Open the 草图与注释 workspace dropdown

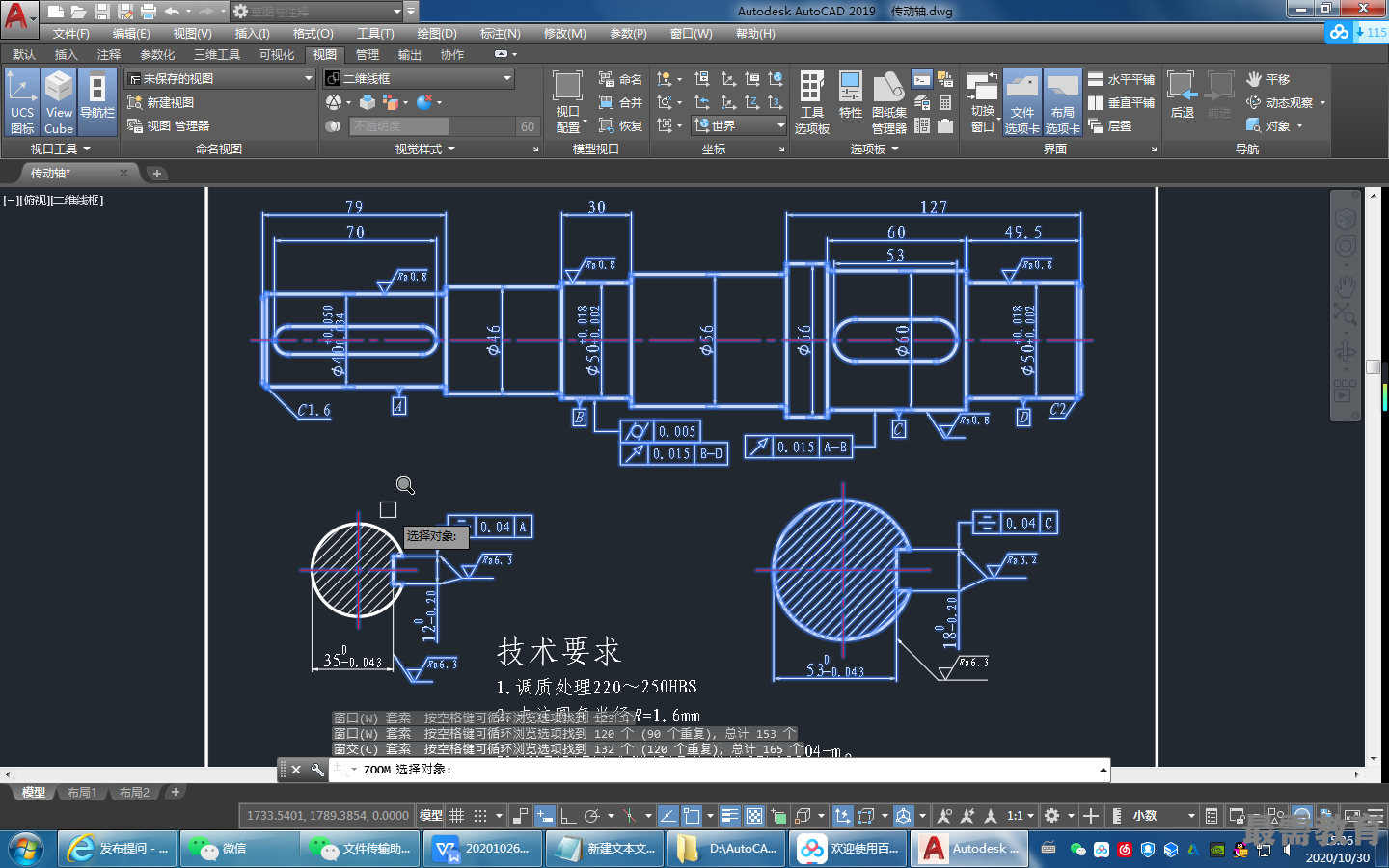pyautogui.click(x=316, y=12)
